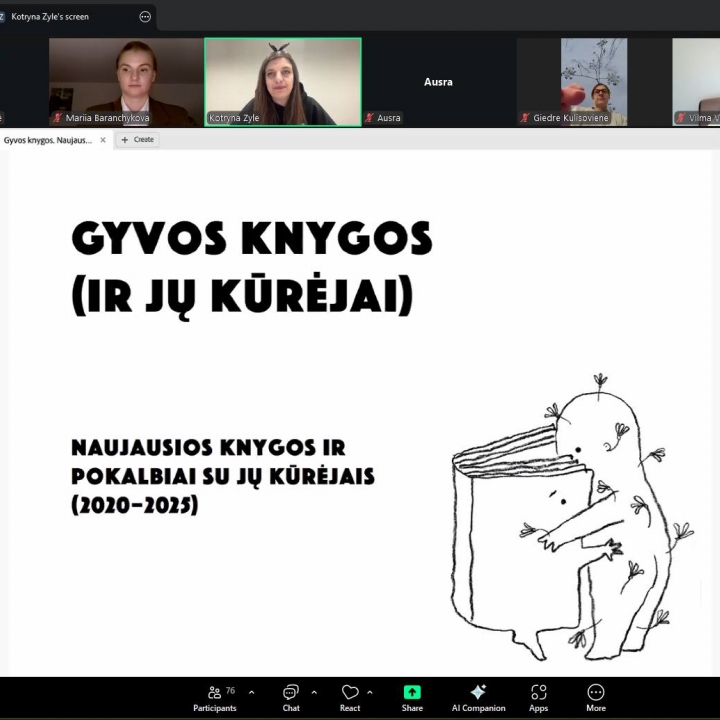720x720 pixels.
Task: Click the Create new tab button
Action: coord(138,140)
